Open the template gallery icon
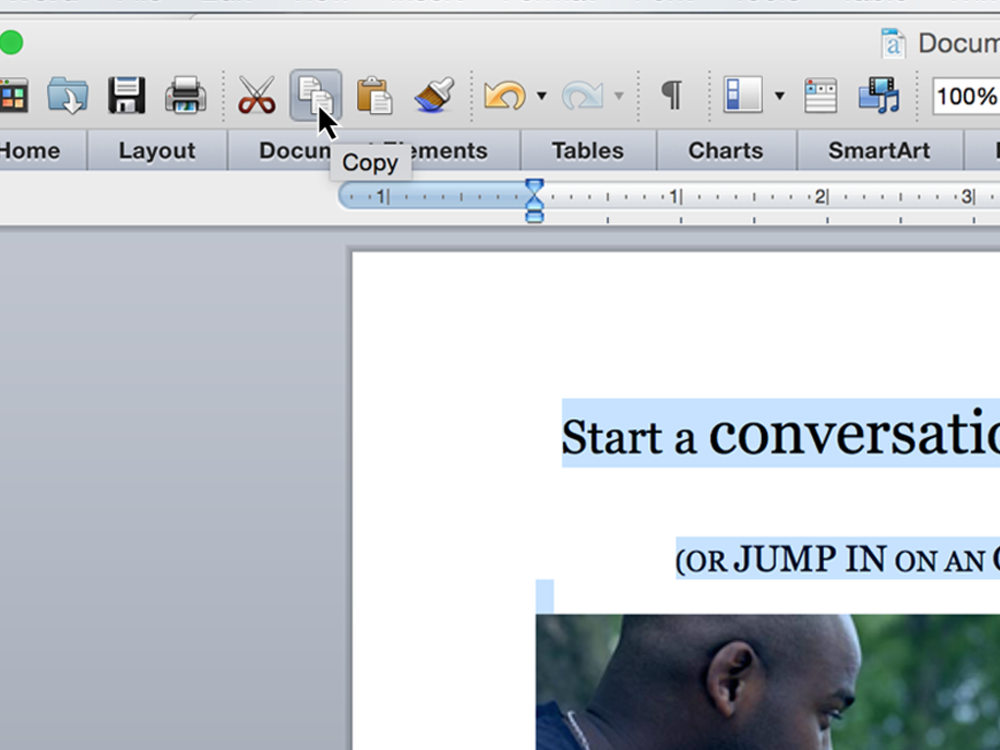1000x750 pixels. [x=13, y=96]
